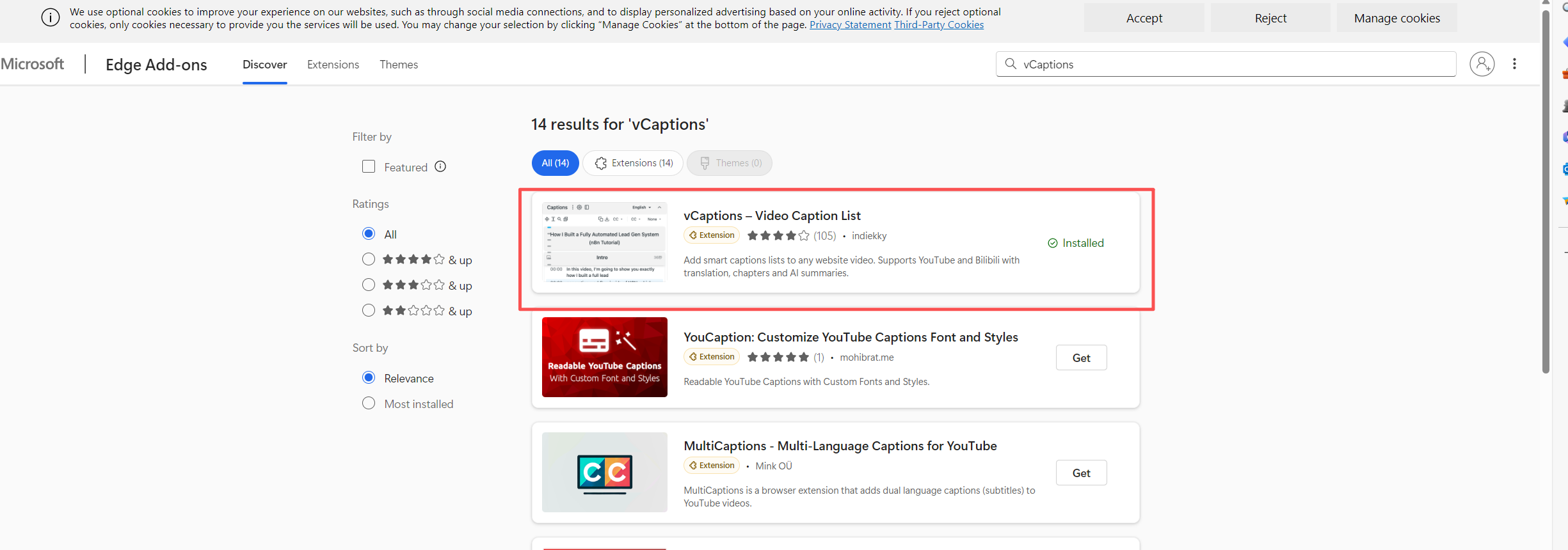Open Manage cookies
The height and width of the screenshot is (550, 1568).
[x=1397, y=18]
